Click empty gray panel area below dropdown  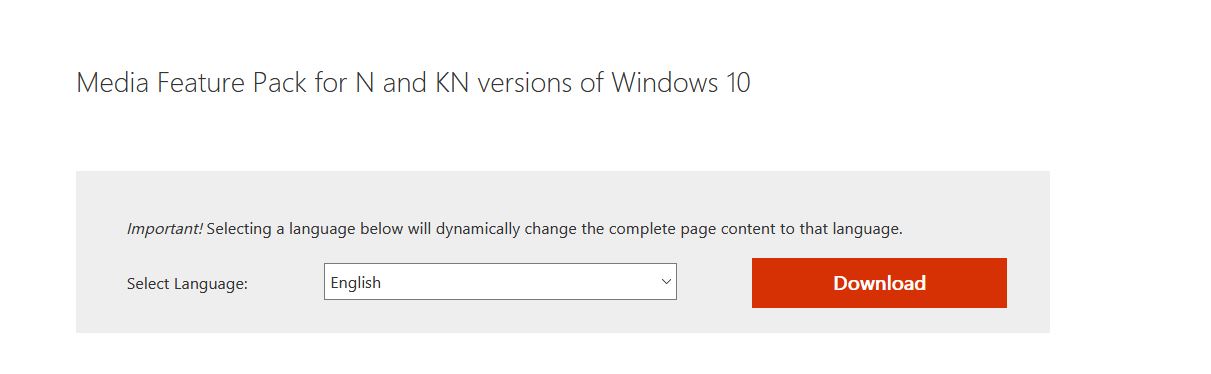coord(500,317)
